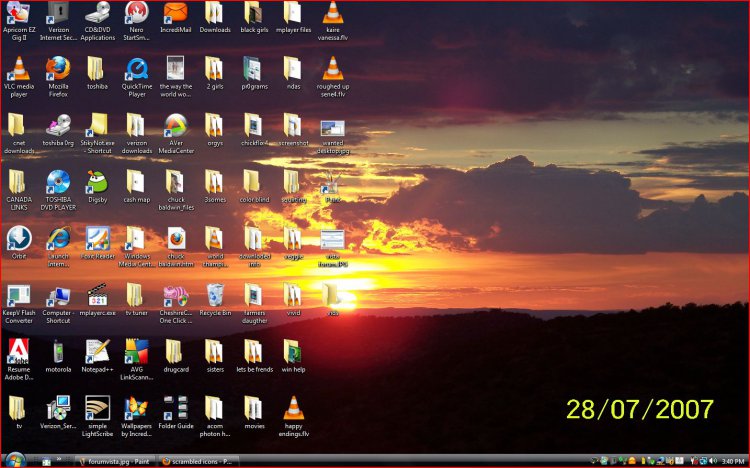Image resolution: width=750 pixels, height=468 pixels.
Task: Switch to forumvista.jpg - Paint taskbar button
Action: (115, 461)
